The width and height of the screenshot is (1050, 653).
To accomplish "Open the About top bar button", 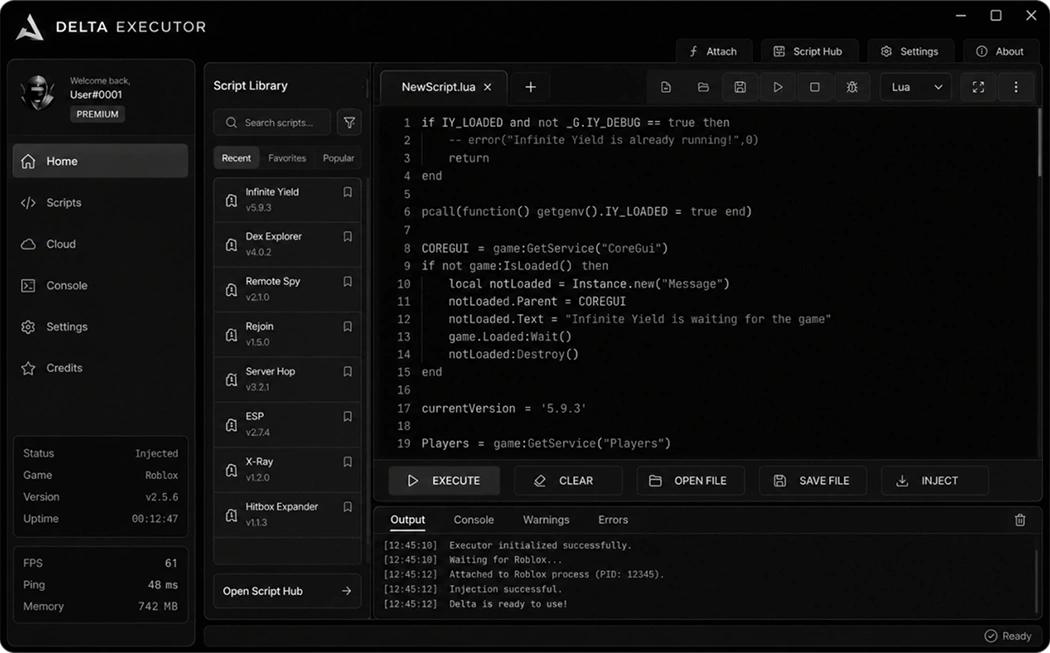I will (x=1000, y=52).
